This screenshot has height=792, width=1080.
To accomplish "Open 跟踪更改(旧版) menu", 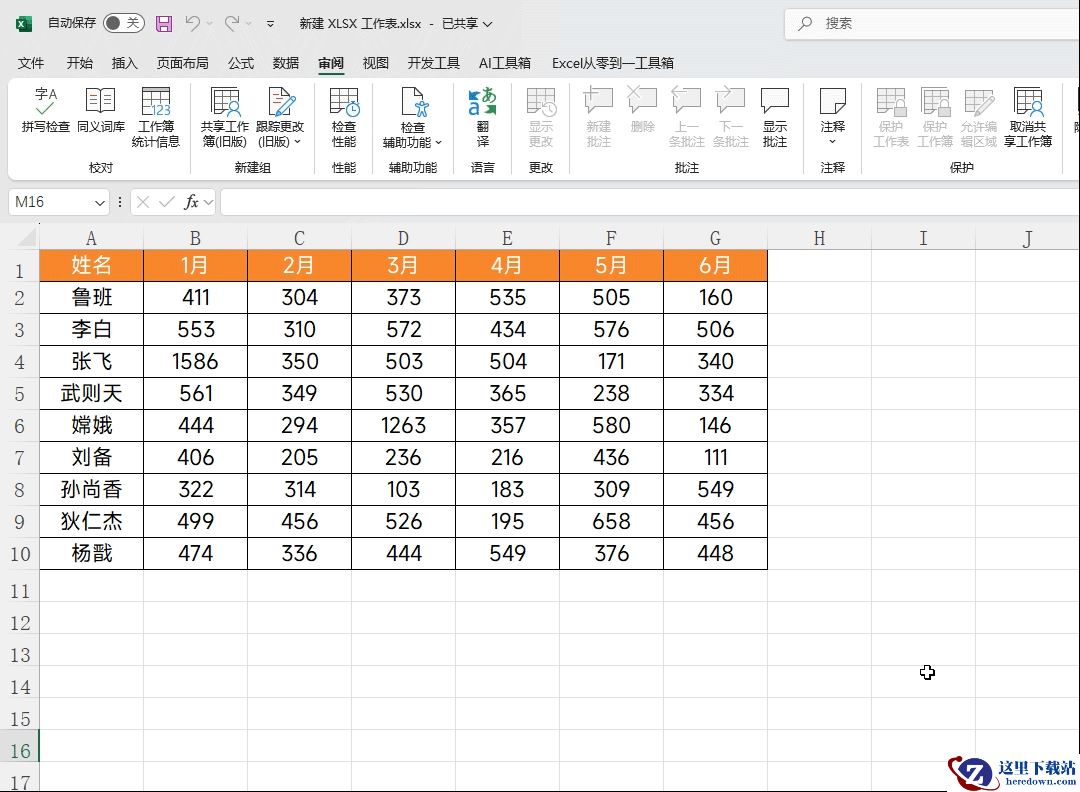I will pyautogui.click(x=280, y=117).
